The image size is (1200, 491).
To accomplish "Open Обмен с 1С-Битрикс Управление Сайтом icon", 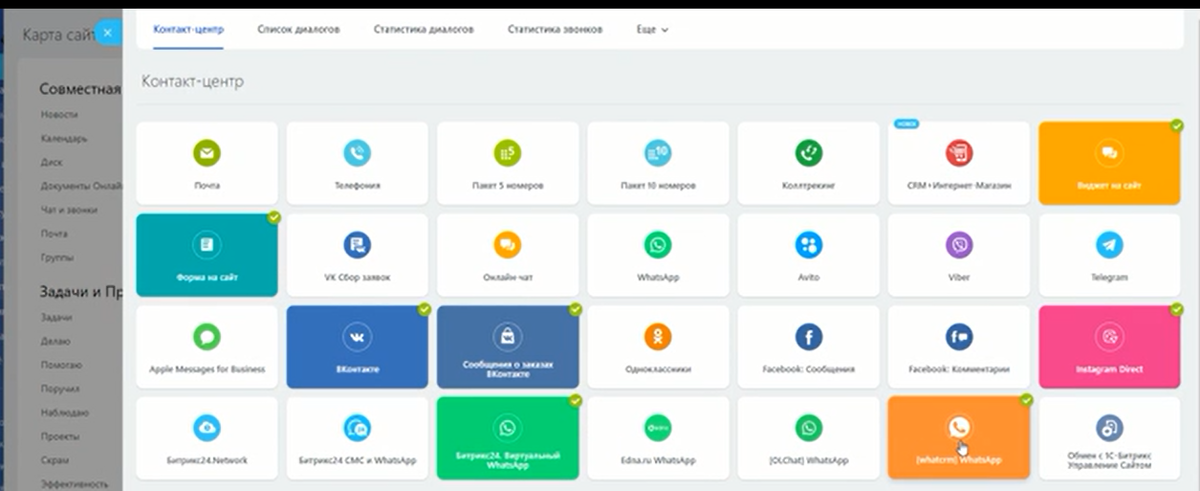I will (x=1109, y=427).
